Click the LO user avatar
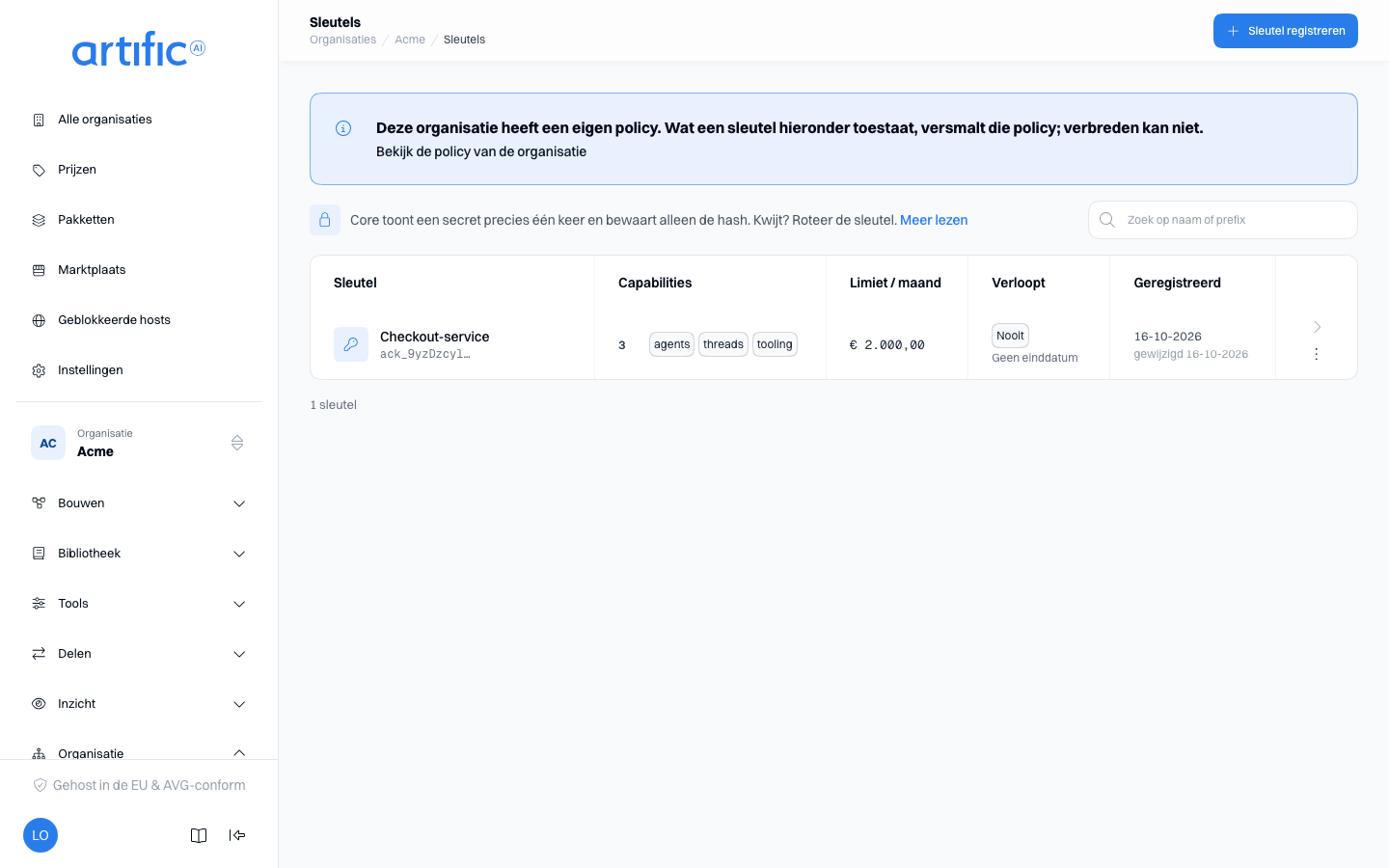Image resolution: width=1389 pixels, height=868 pixels. [x=41, y=835]
